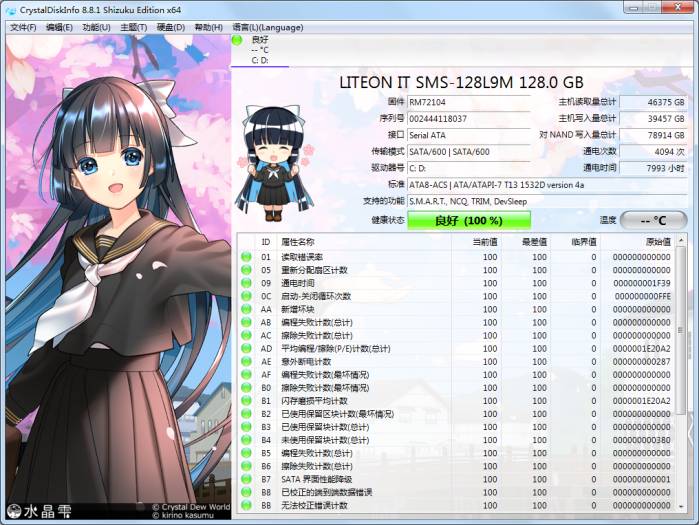
Task: Click status icon of attribute AA 新增坏块
Action: [x=246, y=309]
